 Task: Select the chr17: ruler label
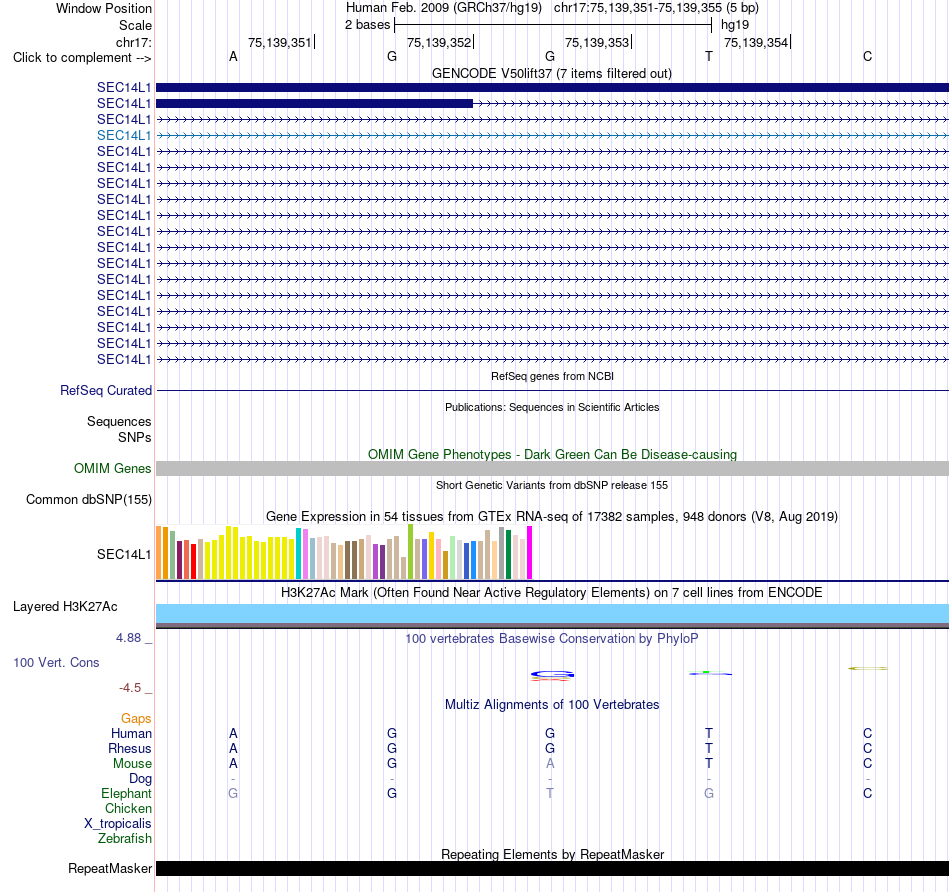click(133, 42)
